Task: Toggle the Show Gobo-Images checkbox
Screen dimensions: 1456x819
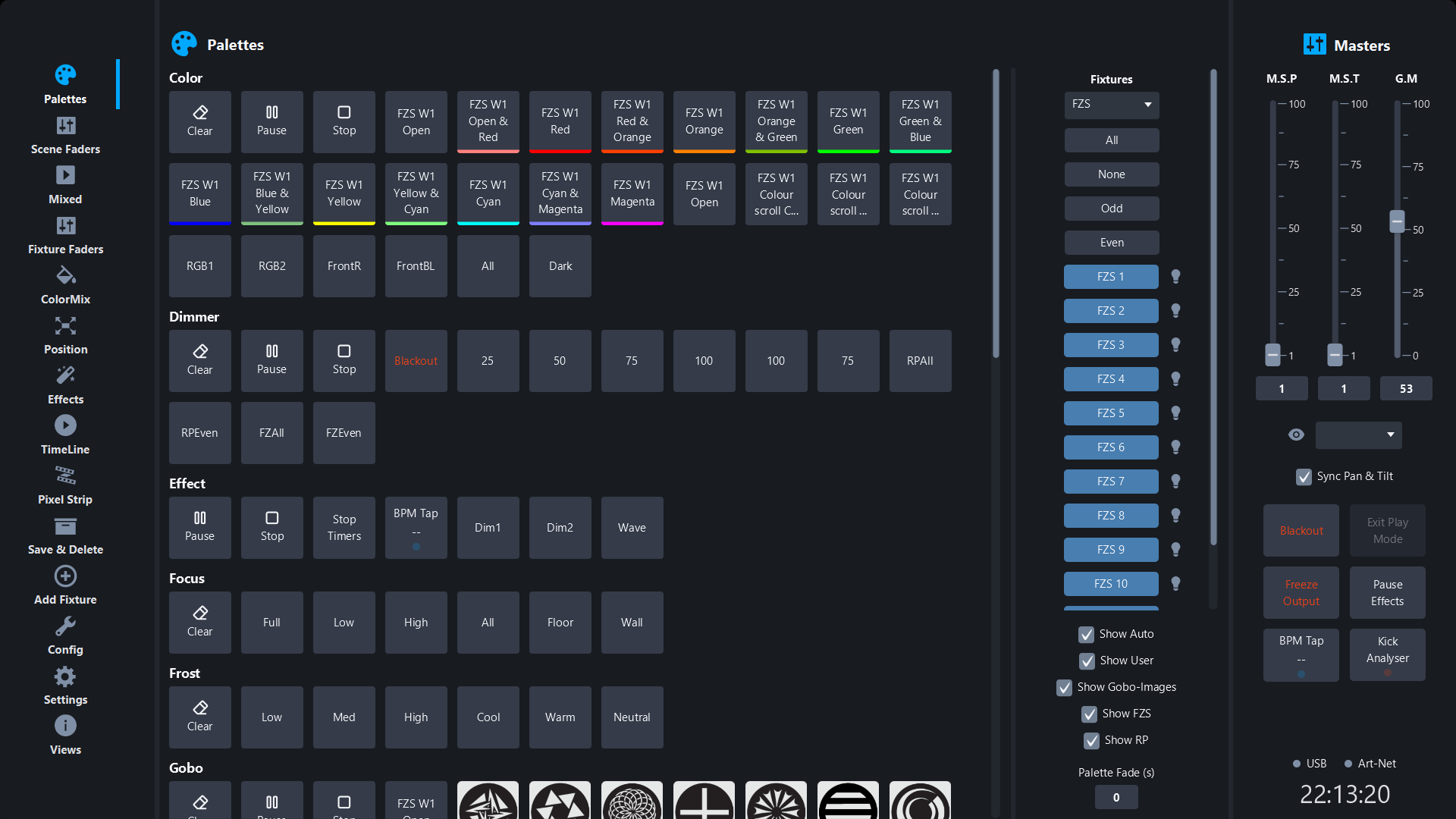Action: click(x=1065, y=688)
